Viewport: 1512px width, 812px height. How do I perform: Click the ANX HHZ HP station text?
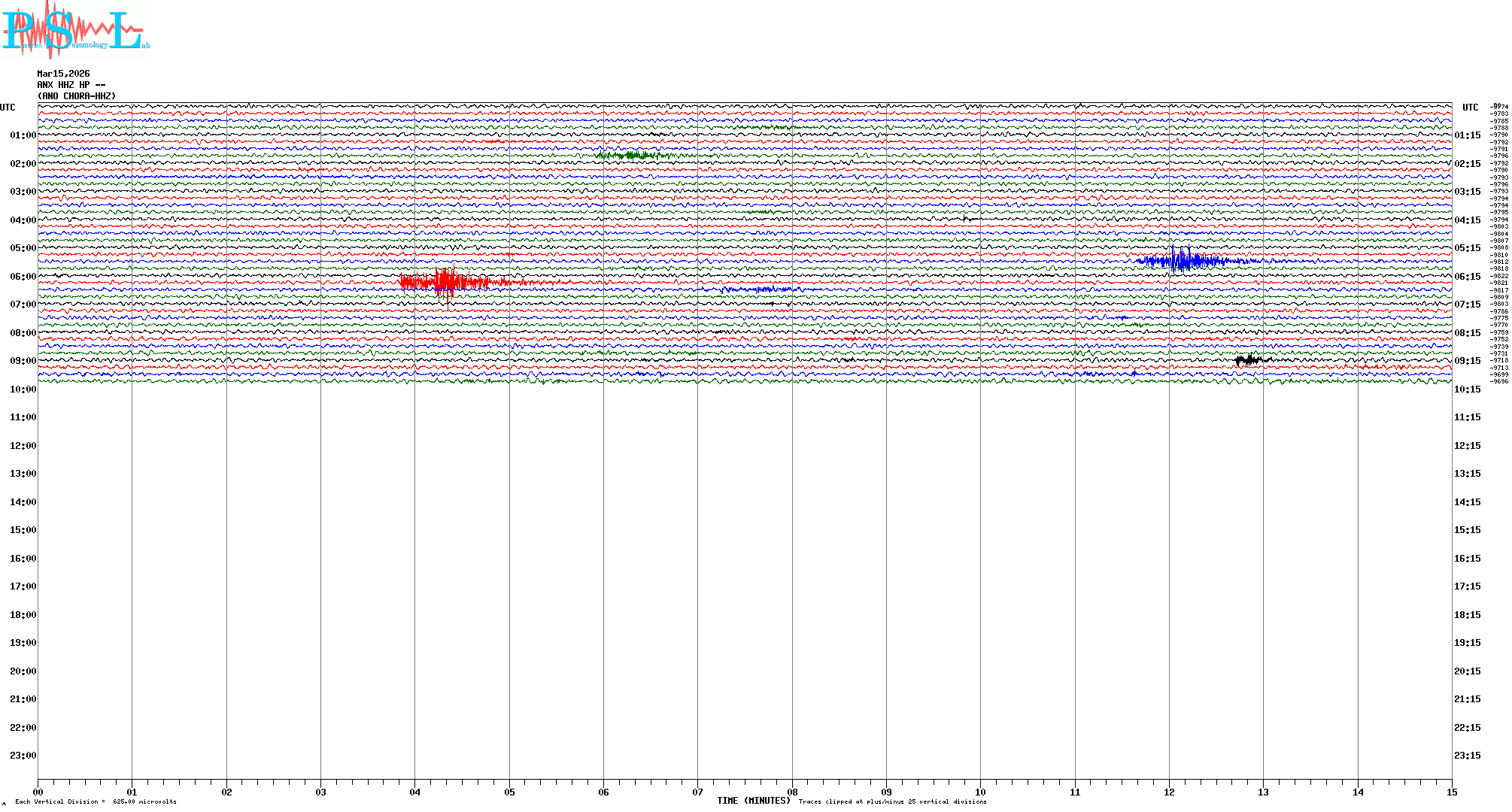click(71, 85)
